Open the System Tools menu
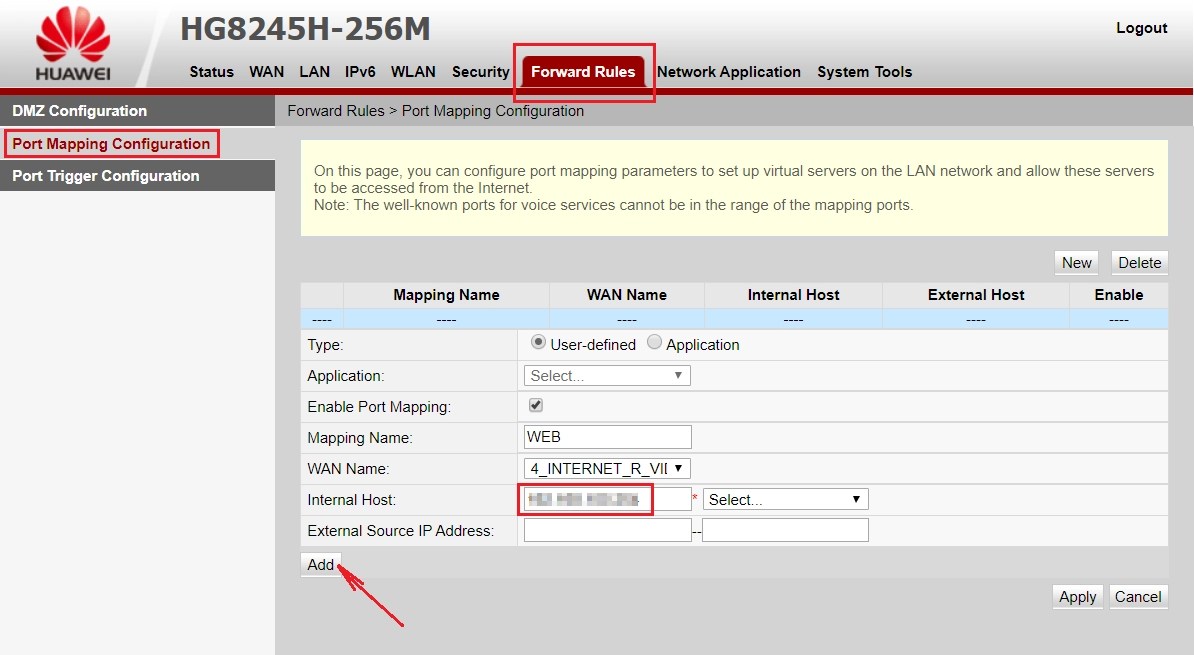This screenshot has height=655, width=1194. [864, 71]
